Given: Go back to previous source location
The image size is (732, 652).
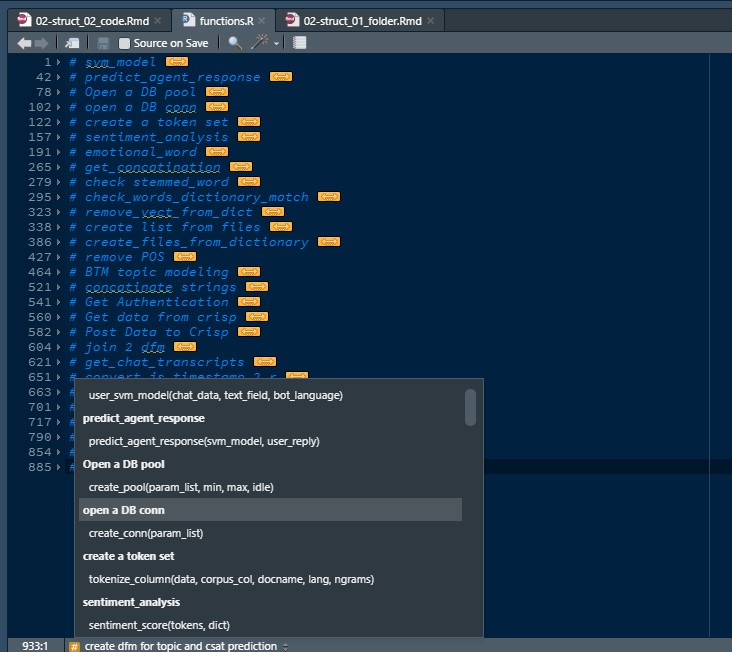Looking at the screenshot, I should click(24, 43).
